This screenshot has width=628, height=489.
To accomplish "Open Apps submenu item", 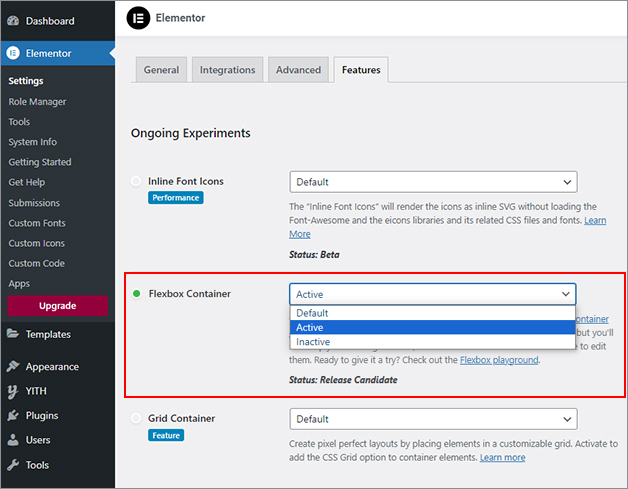I will [19, 284].
